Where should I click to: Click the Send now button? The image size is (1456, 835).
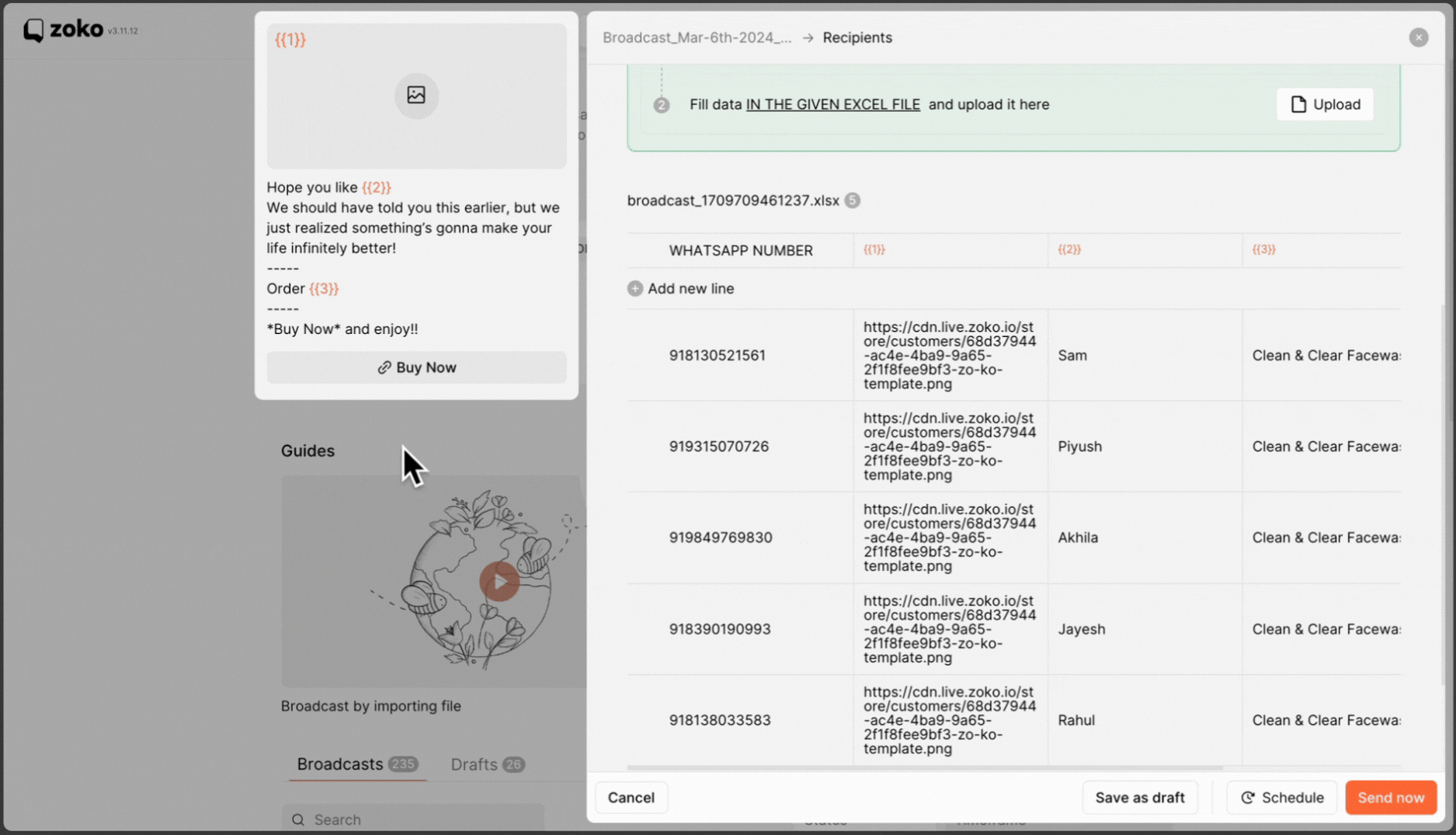1390,798
